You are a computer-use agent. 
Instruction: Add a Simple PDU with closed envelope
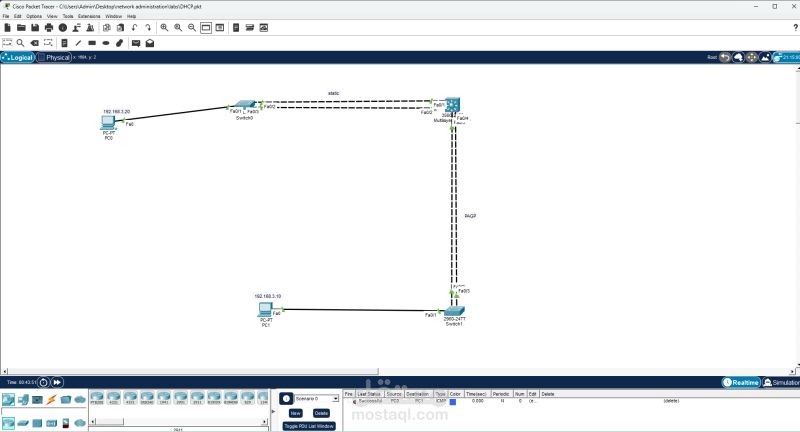pos(136,43)
